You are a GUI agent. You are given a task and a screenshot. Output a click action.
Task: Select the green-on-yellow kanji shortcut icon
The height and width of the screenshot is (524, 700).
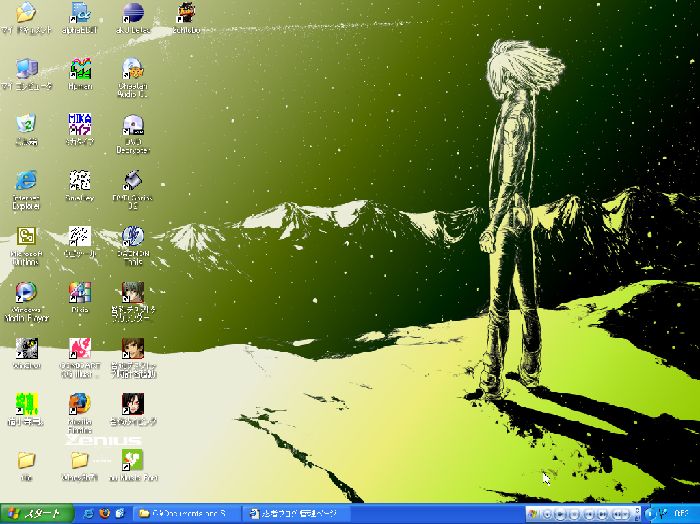coord(26,404)
